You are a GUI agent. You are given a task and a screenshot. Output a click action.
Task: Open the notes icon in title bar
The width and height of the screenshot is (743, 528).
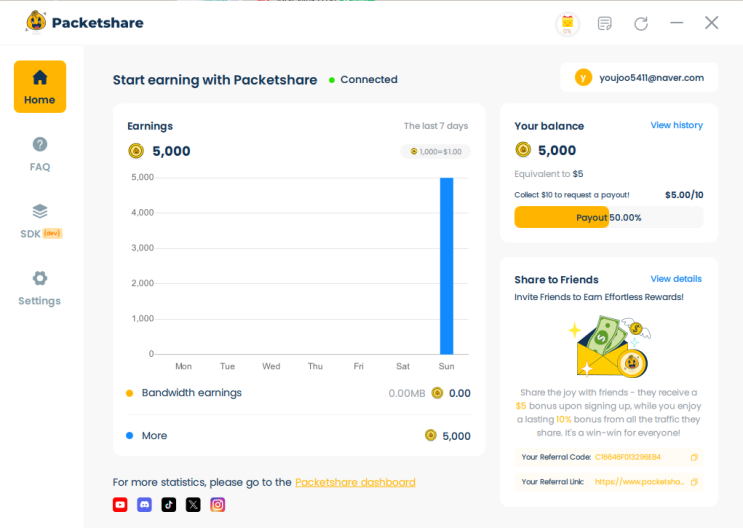click(604, 23)
